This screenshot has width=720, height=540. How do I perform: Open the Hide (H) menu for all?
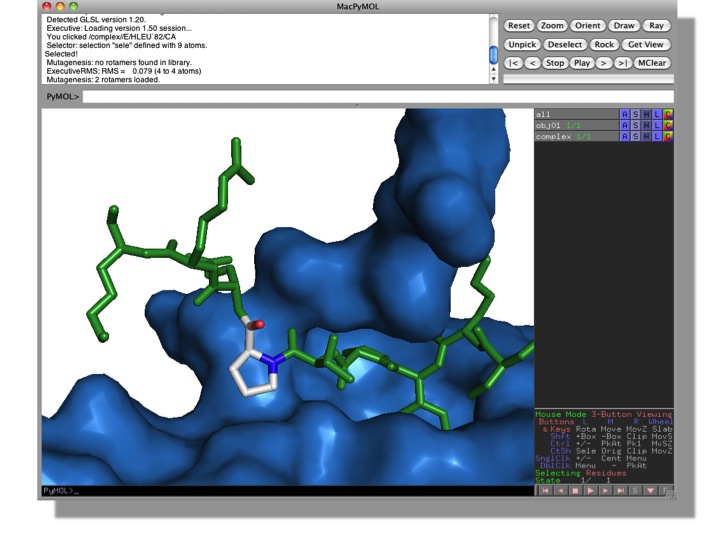pyautogui.click(x=647, y=114)
